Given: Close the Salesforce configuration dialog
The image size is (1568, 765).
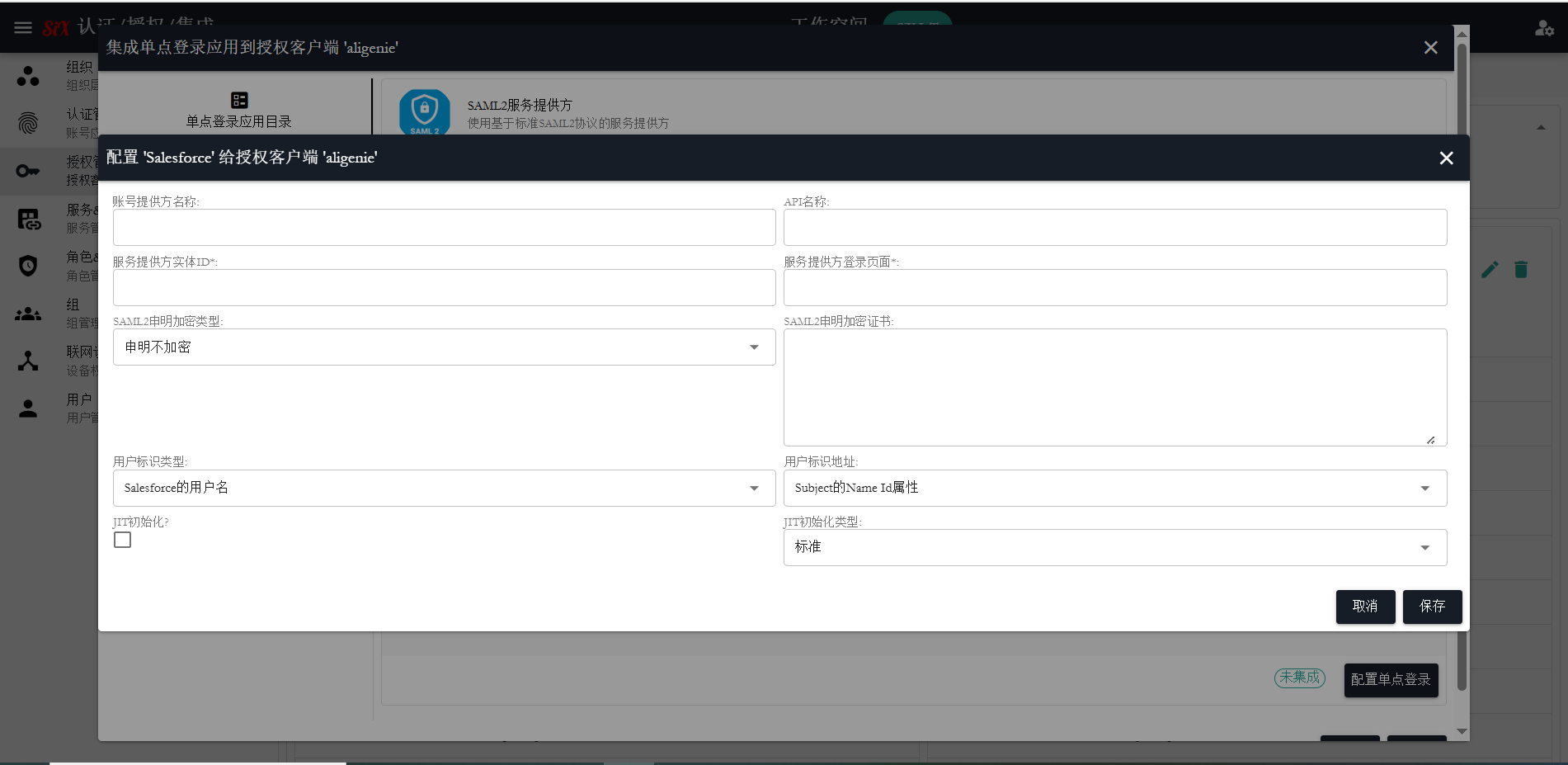Looking at the screenshot, I should tap(1446, 158).
